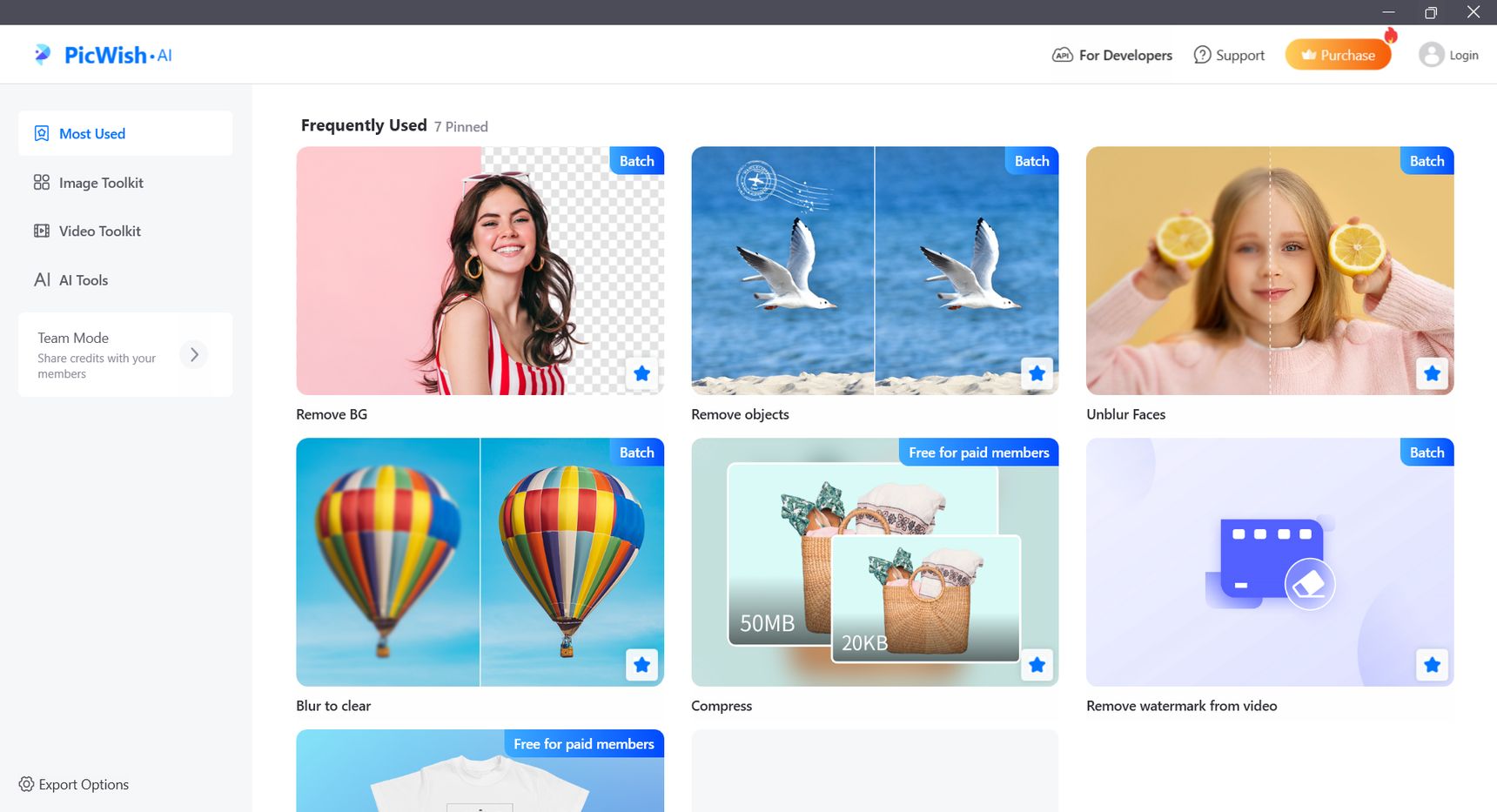Image resolution: width=1497 pixels, height=812 pixels.
Task: Click the T-shirt card's Free for paid members badge
Action: [583, 743]
